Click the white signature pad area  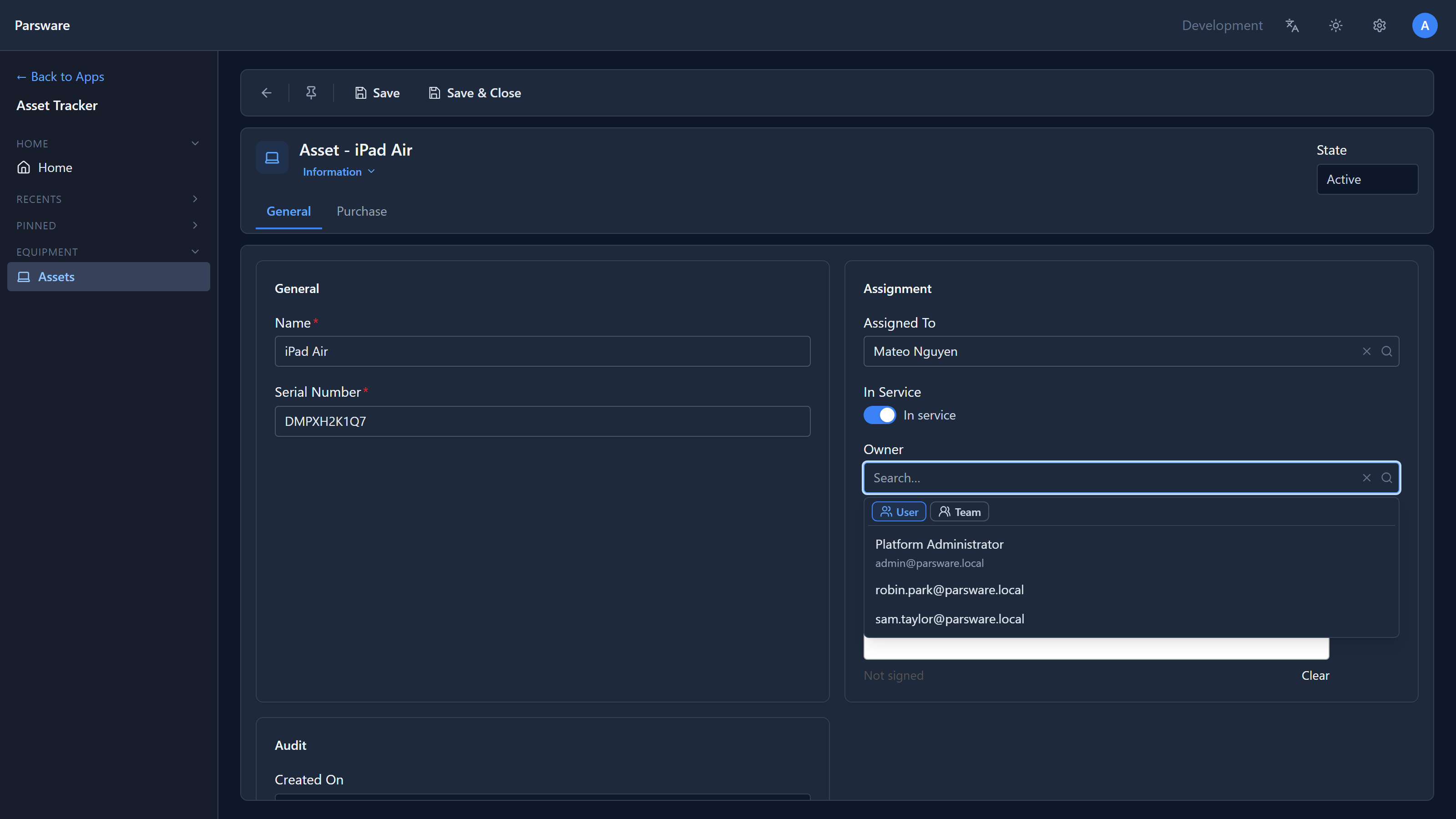1096,648
